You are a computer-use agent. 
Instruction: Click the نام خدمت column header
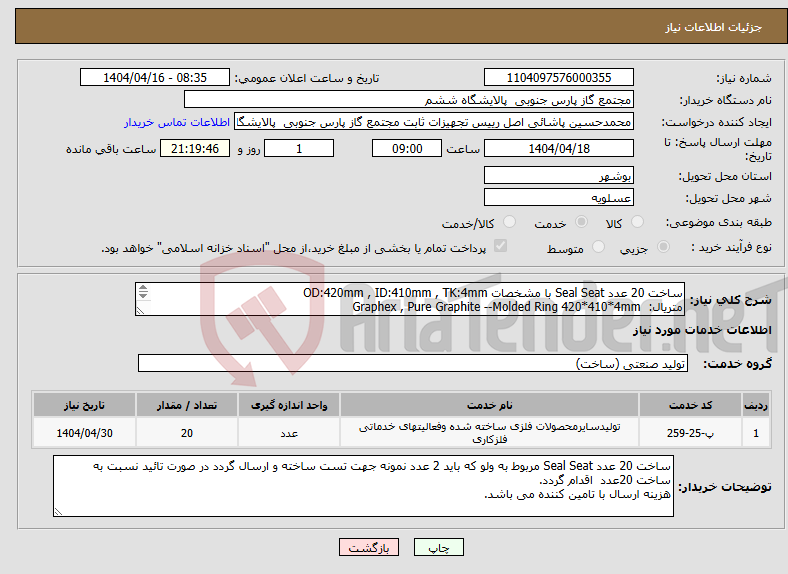click(x=489, y=405)
